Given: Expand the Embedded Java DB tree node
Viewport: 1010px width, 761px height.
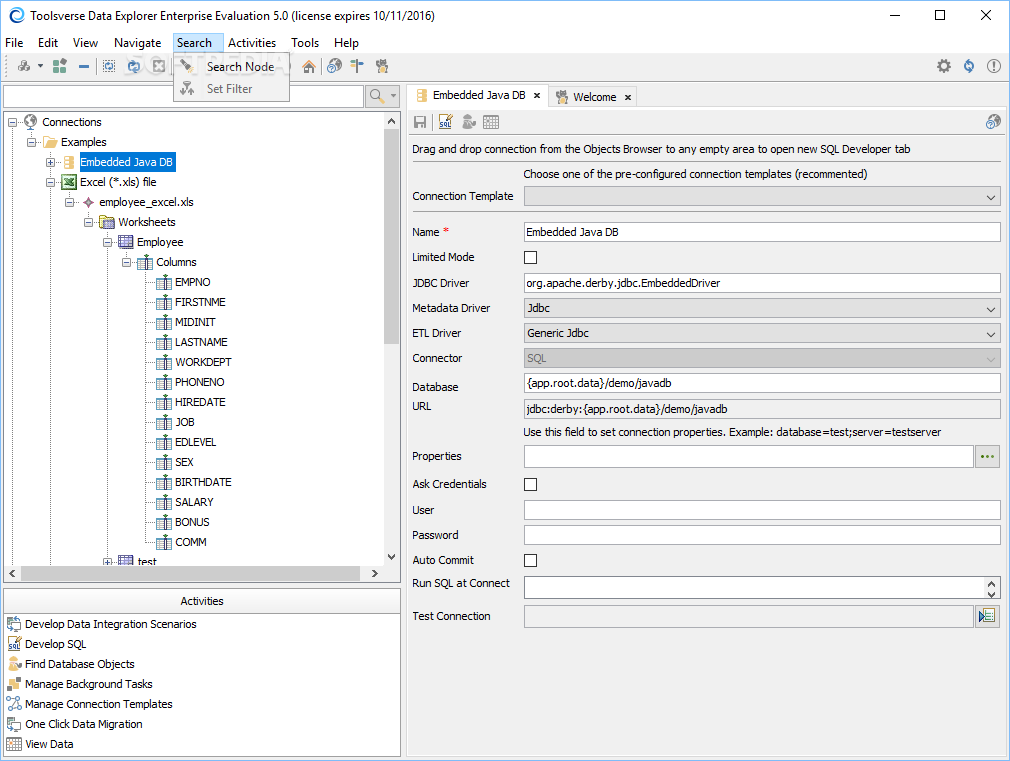Looking at the screenshot, I should pos(50,162).
